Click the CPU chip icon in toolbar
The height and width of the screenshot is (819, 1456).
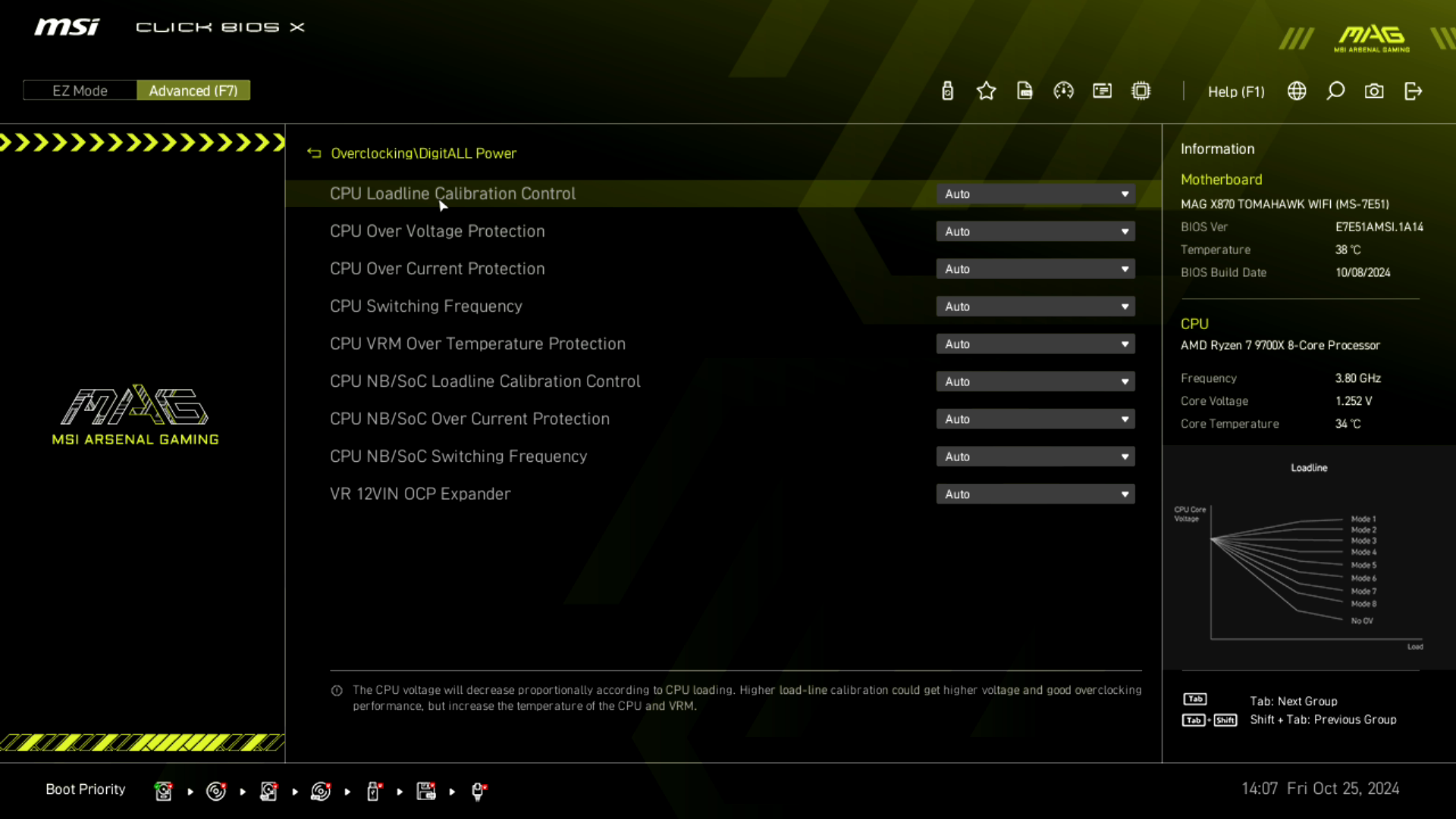click(x=1141, y=91)
